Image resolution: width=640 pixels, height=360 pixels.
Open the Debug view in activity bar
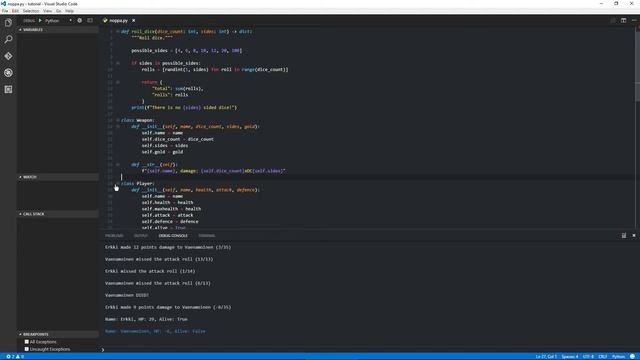coord(8,73)
